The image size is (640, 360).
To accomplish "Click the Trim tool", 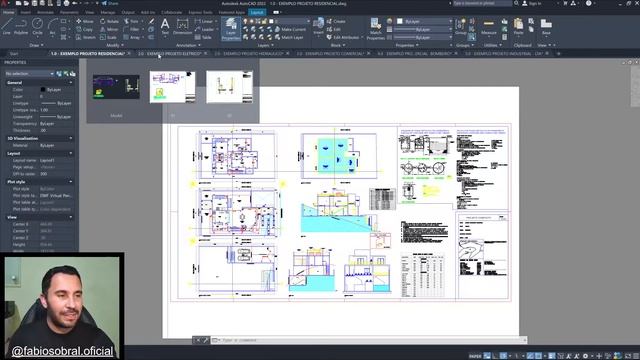I will pos(131,21).
